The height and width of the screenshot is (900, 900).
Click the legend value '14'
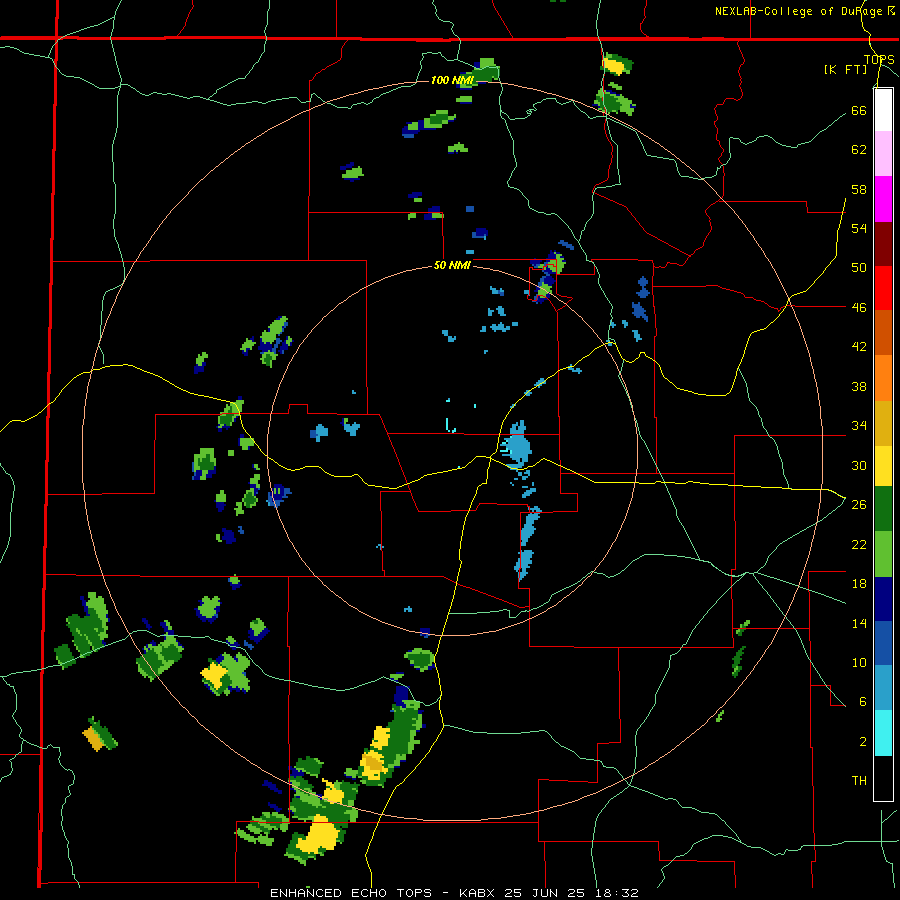click(x=859, y=623)
